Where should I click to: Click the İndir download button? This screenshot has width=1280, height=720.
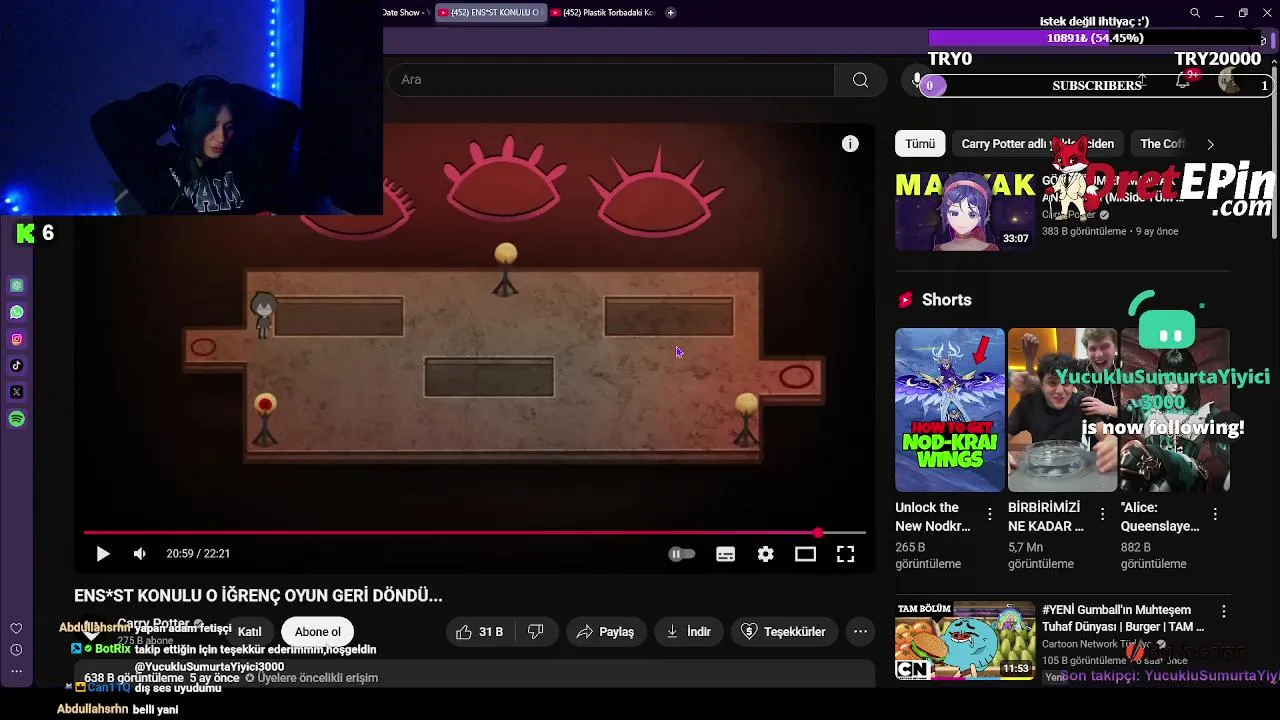point(689,632)
